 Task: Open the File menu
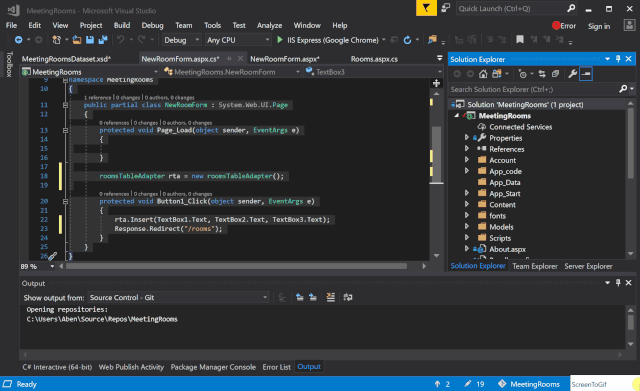(x=11, y=25)
